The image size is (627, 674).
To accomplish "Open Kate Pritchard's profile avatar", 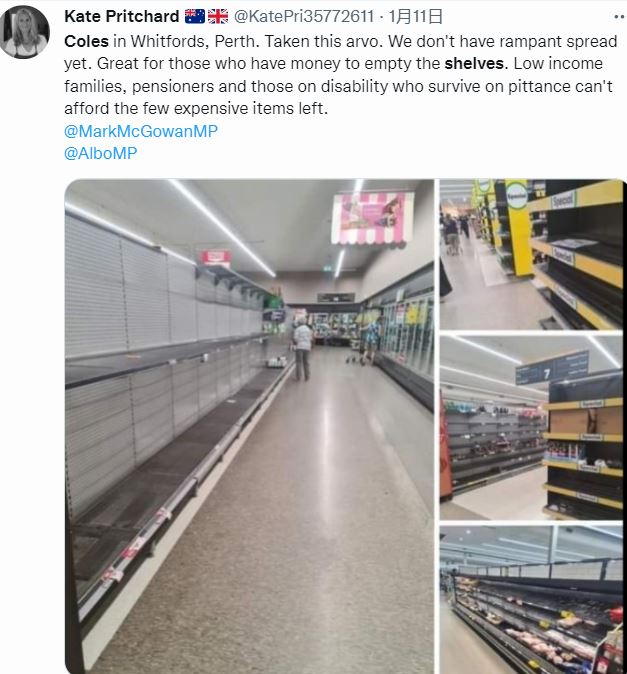I will [x=24, y=32].
